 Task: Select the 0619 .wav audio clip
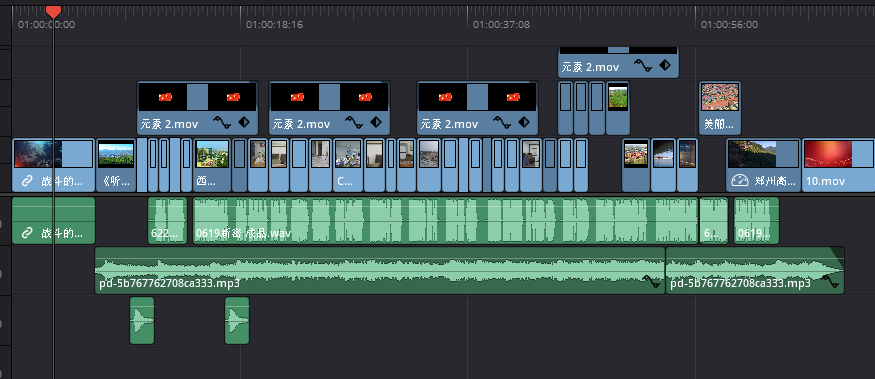pos(445,220)
